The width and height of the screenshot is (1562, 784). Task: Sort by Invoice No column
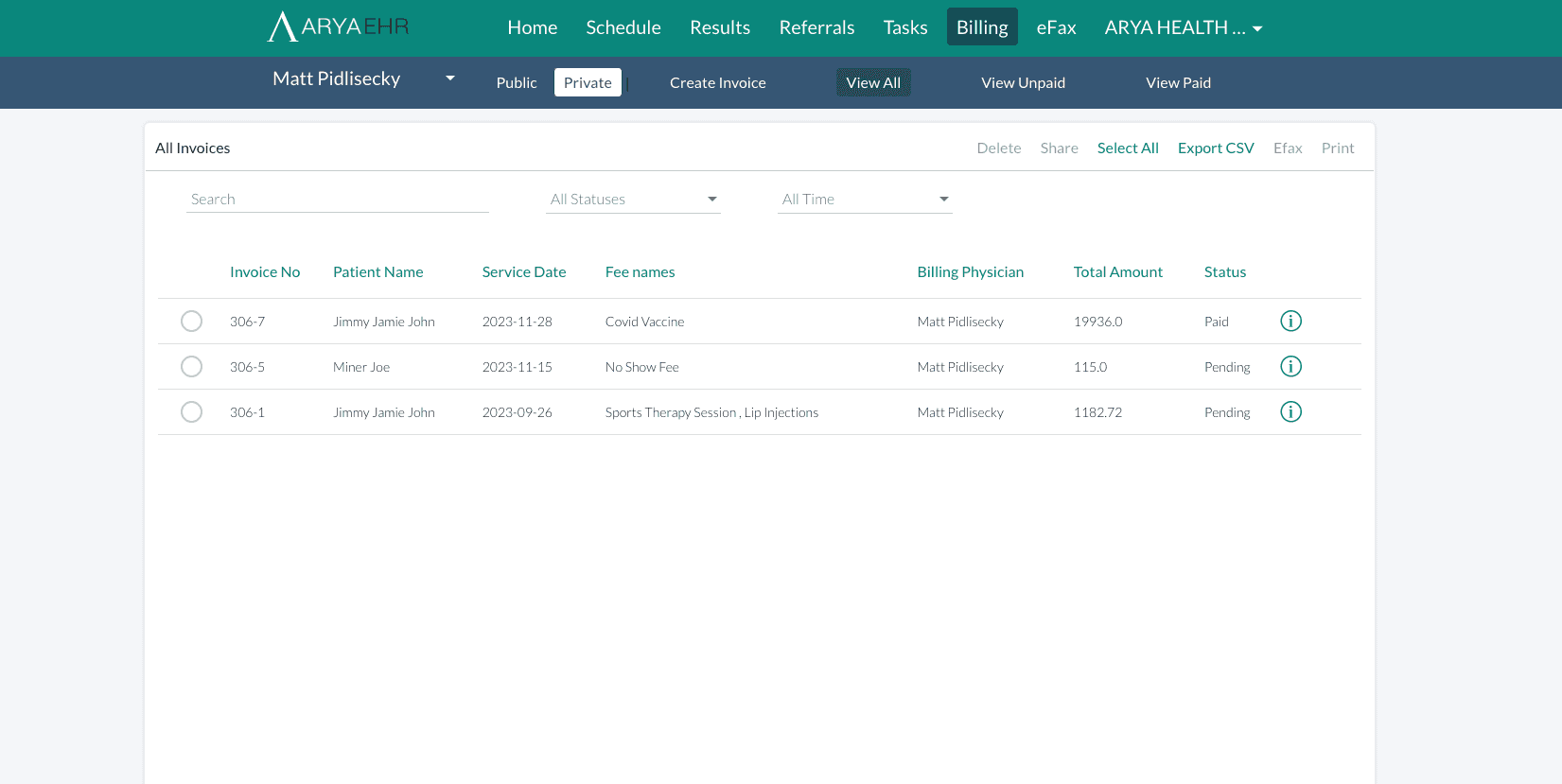[x=265, y=271]
